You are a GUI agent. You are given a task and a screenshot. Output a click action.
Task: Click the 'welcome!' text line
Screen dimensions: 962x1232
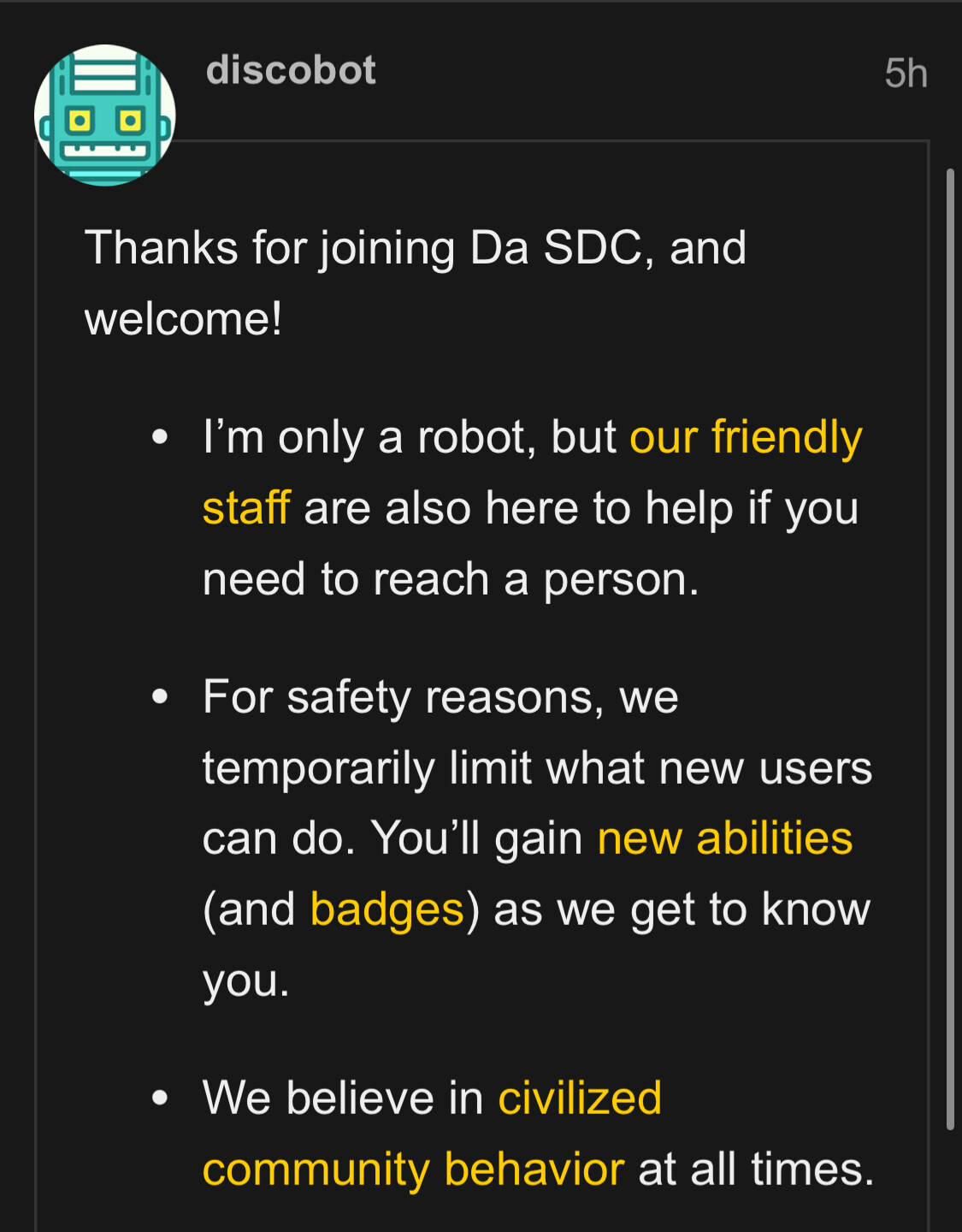[183, 319]
